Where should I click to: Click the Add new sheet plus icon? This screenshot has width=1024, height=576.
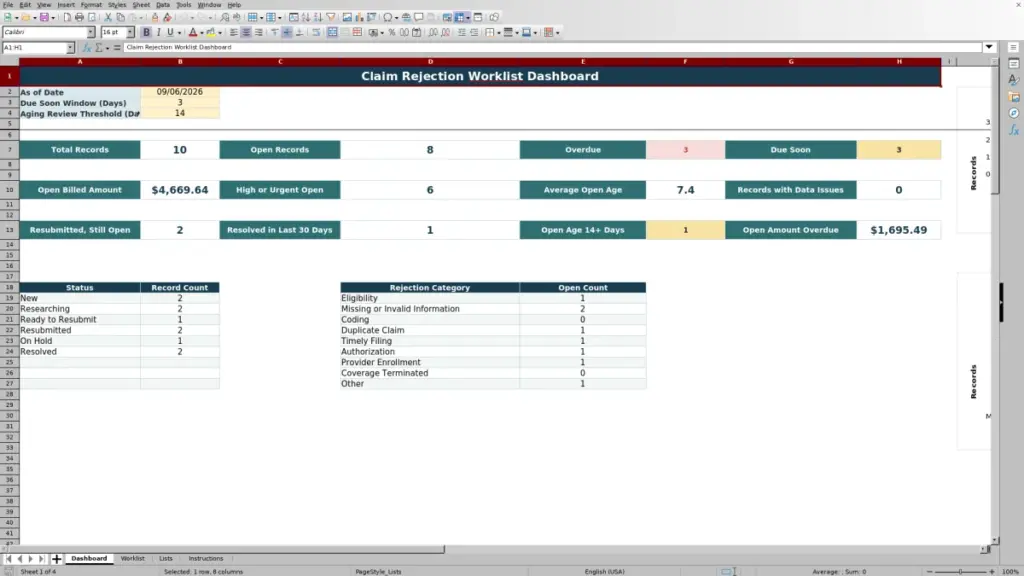56,559
